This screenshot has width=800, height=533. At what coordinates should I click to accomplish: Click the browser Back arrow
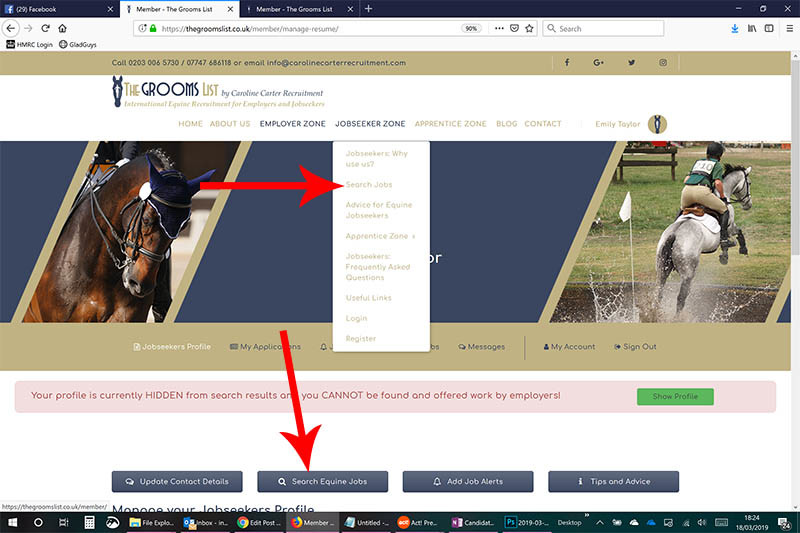click(x=11, y=28)
